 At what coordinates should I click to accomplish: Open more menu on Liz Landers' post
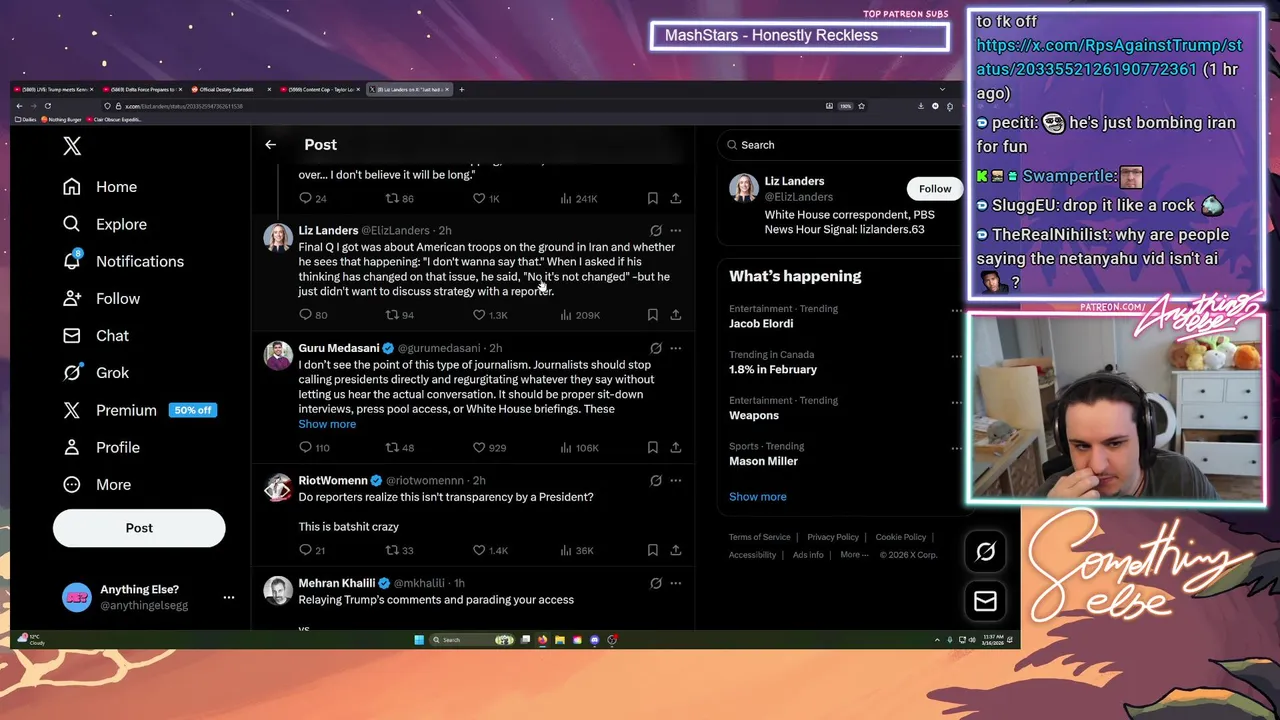click(x=676, y=231)
